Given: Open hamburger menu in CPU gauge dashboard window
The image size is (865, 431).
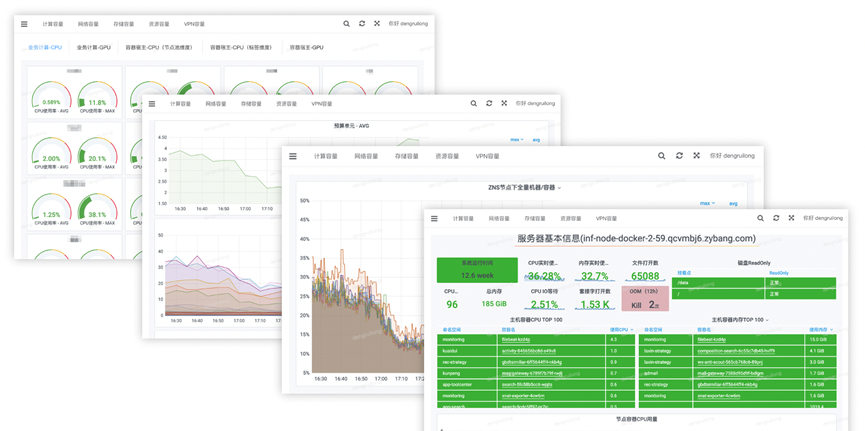Looking at the screenshot, I should coord(24,24).
